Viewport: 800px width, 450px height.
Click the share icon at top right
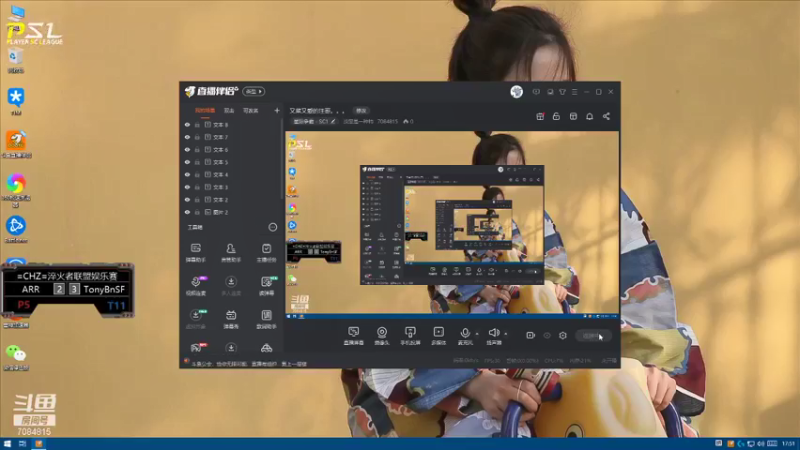click(x=606, y=116)
